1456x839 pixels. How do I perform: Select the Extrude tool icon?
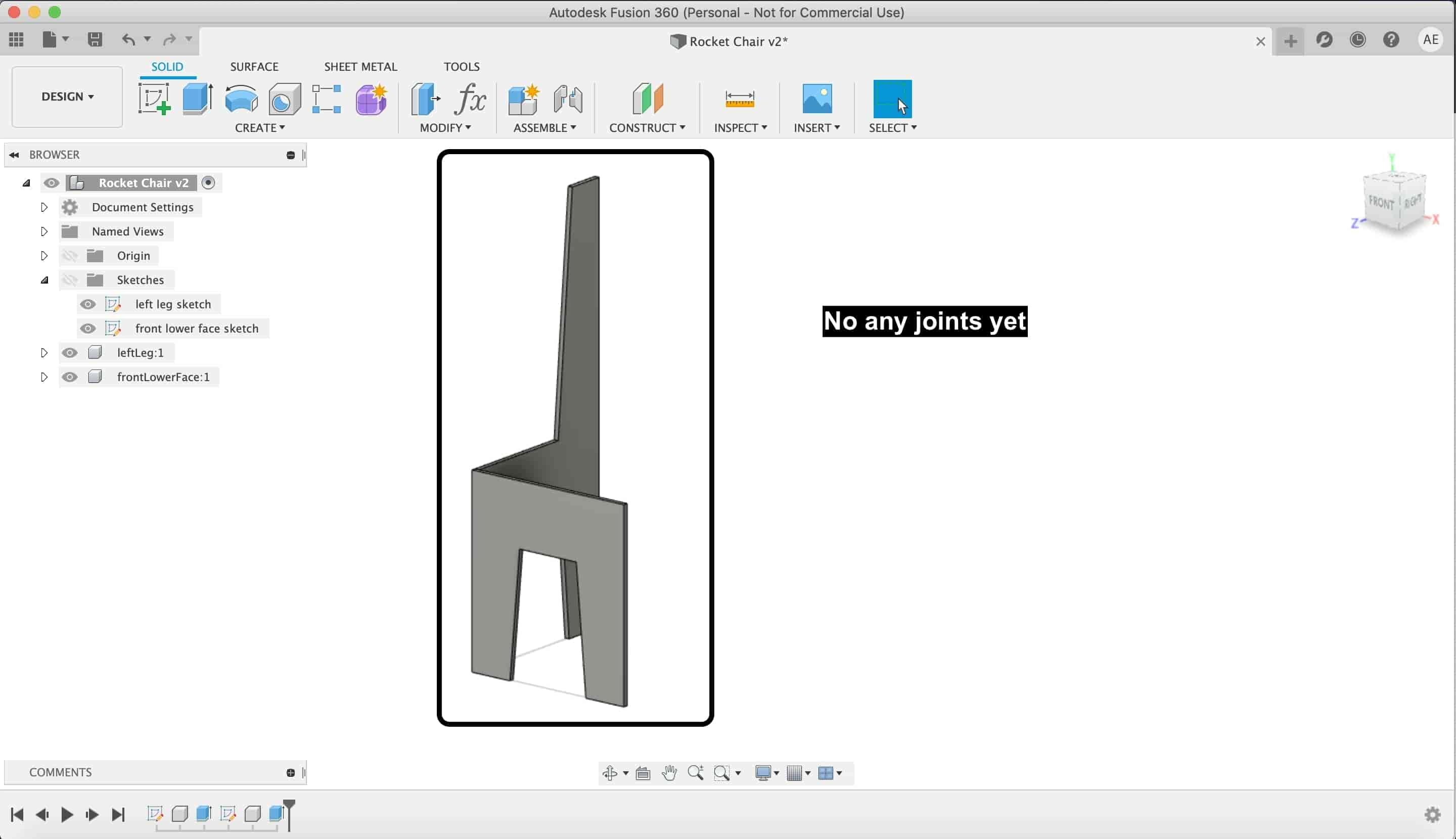coord(198,99)
